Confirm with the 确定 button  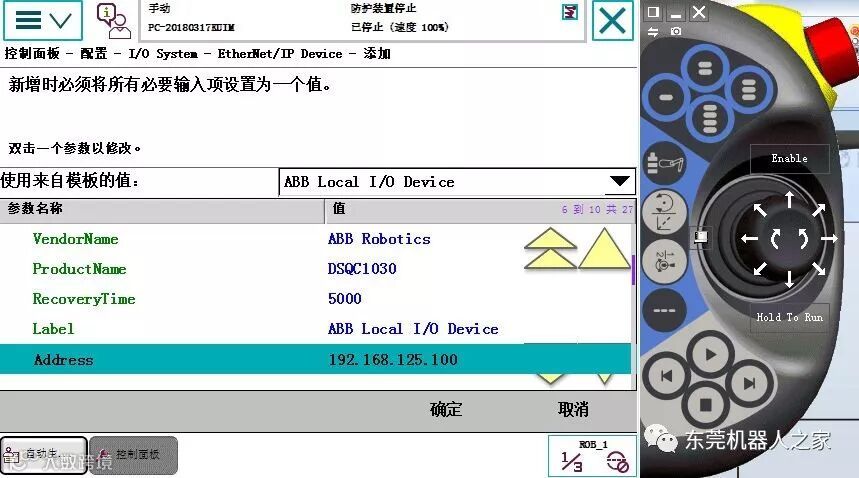446,409
